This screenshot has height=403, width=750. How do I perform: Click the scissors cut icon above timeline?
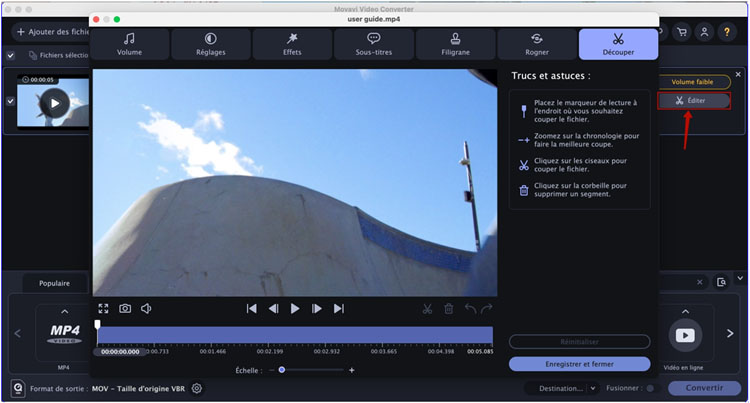[427, 309]
